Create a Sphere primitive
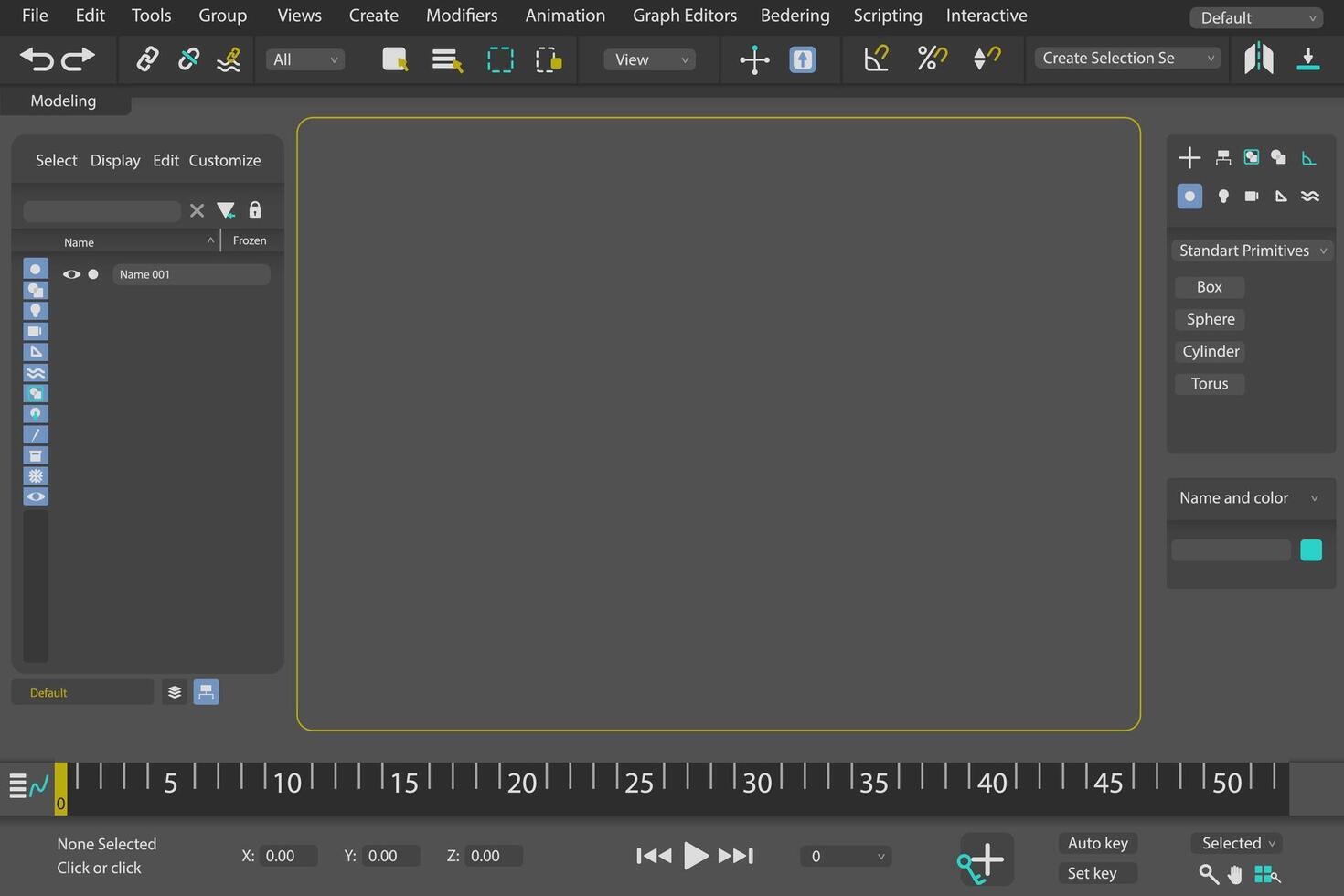 pos(1210,319)
